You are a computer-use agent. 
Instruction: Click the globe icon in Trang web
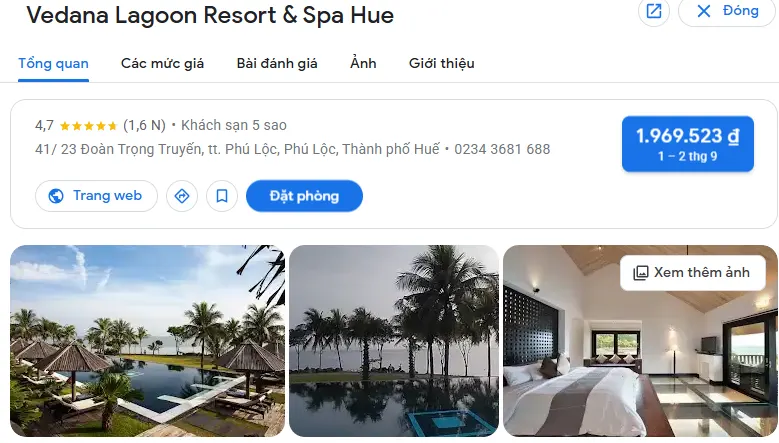click(56, 196)
